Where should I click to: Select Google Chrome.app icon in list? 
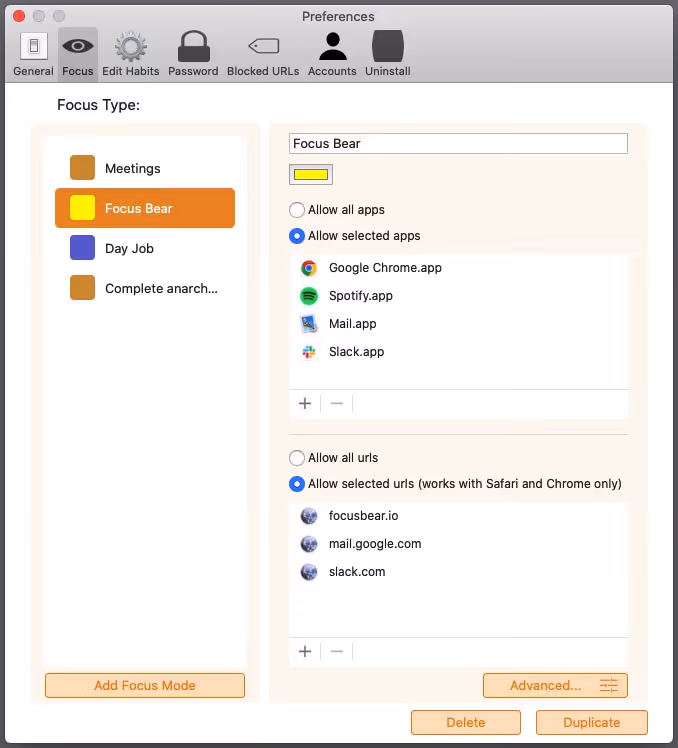(309, 268)
